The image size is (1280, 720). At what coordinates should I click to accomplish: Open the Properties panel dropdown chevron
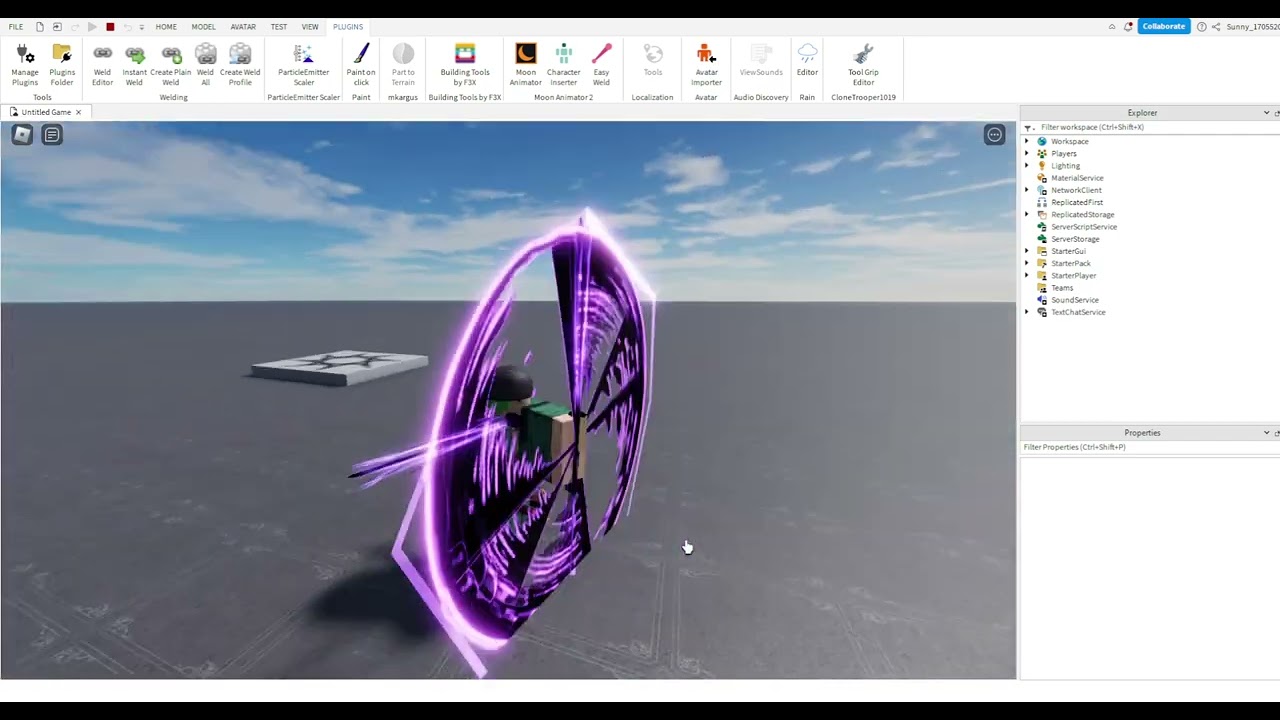1266,433
